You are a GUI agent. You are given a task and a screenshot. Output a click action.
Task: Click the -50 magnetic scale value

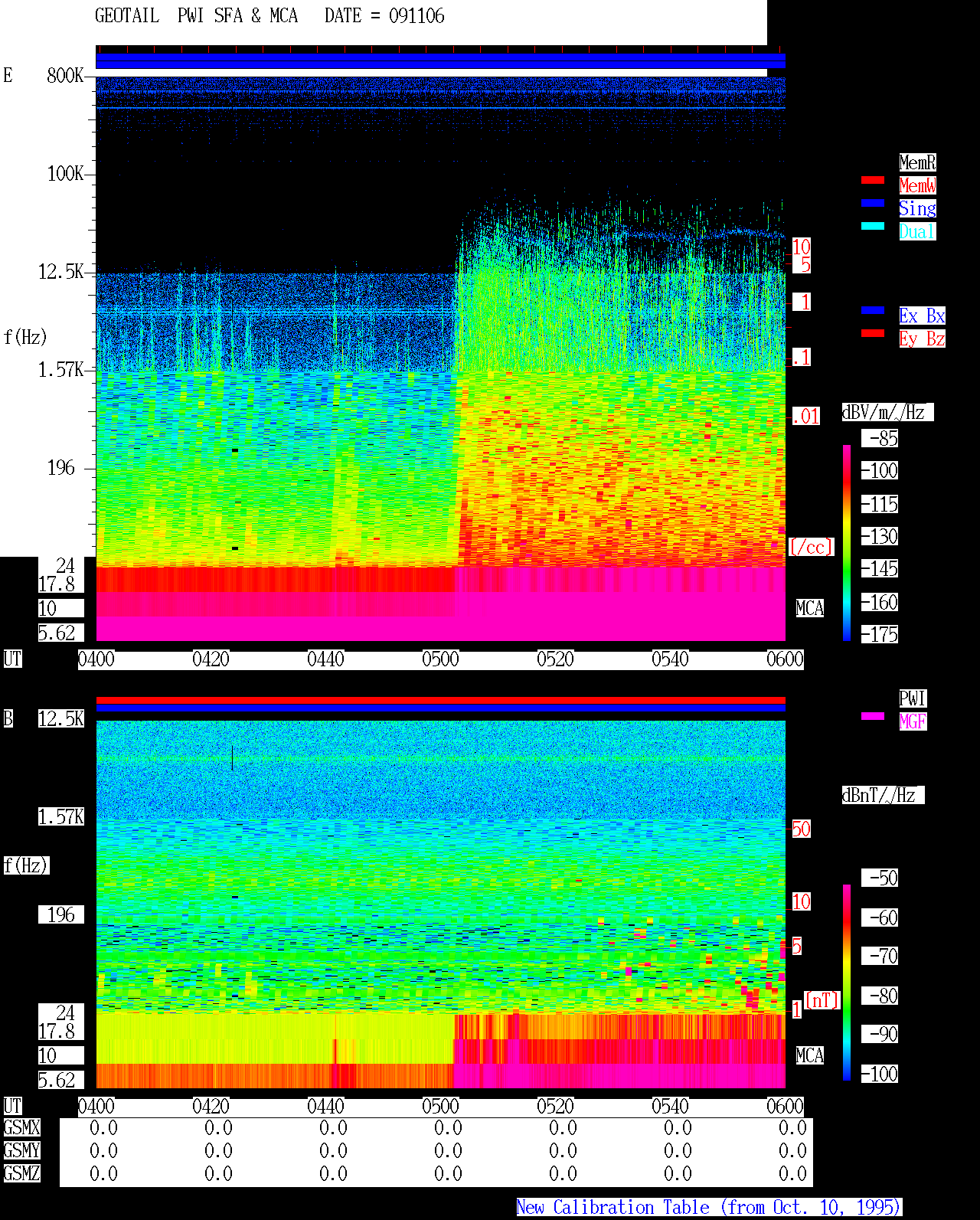click(x=880, y=878)
